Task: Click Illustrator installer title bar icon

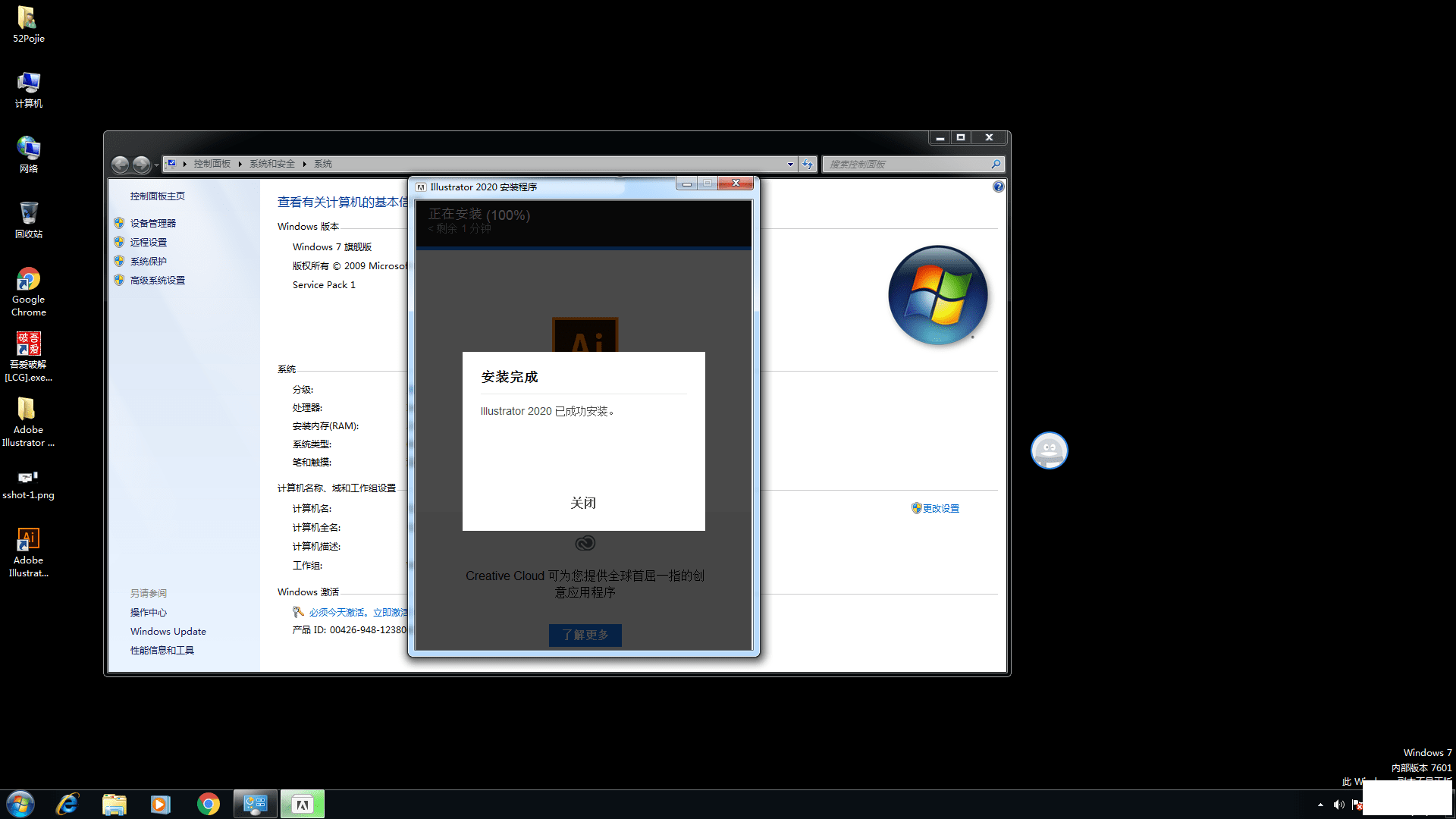Action: [421, 187]
